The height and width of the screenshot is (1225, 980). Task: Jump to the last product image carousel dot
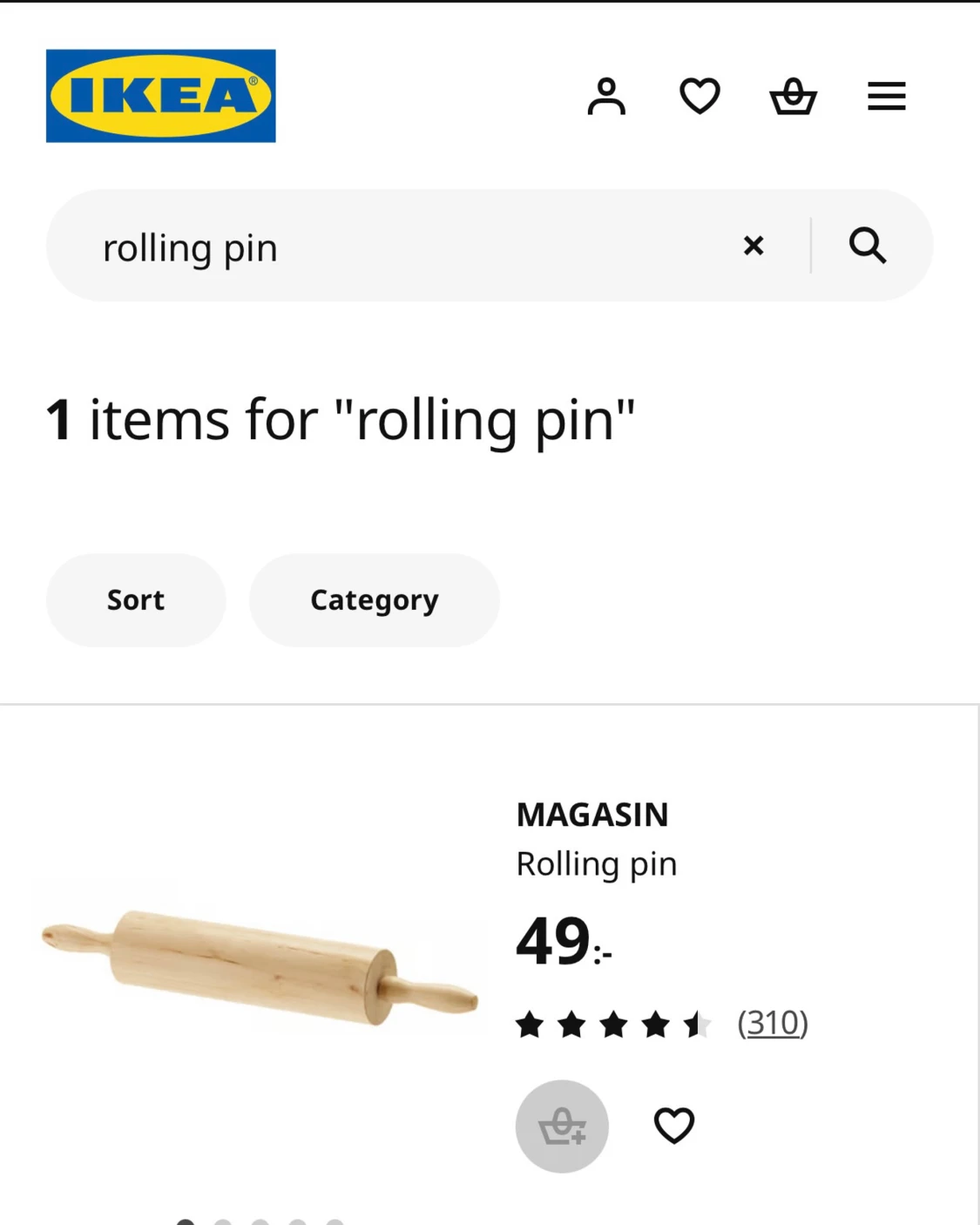(335, 1222)
